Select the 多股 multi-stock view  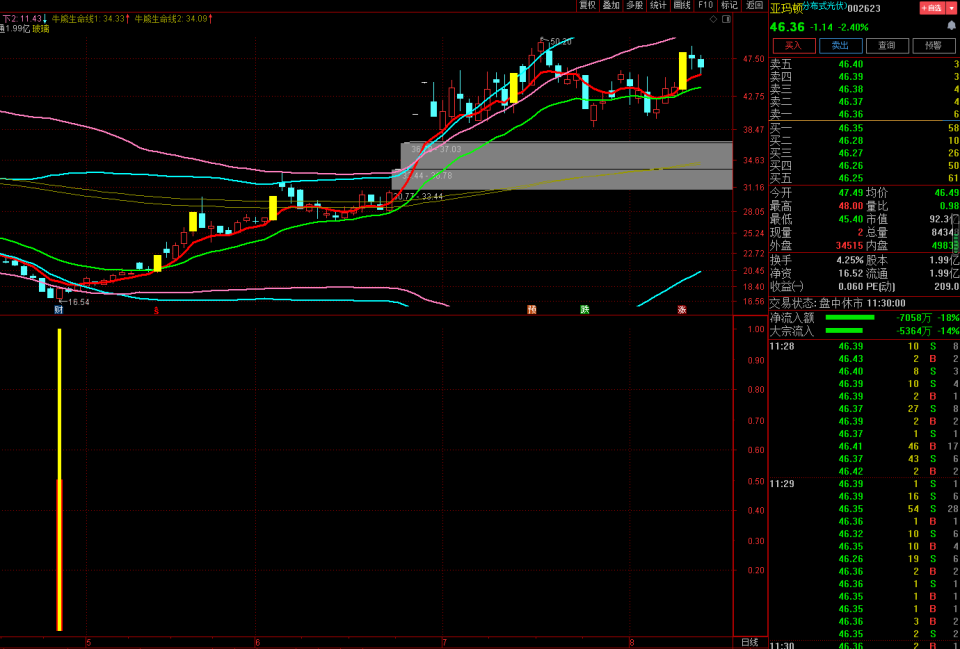[634, 6]
